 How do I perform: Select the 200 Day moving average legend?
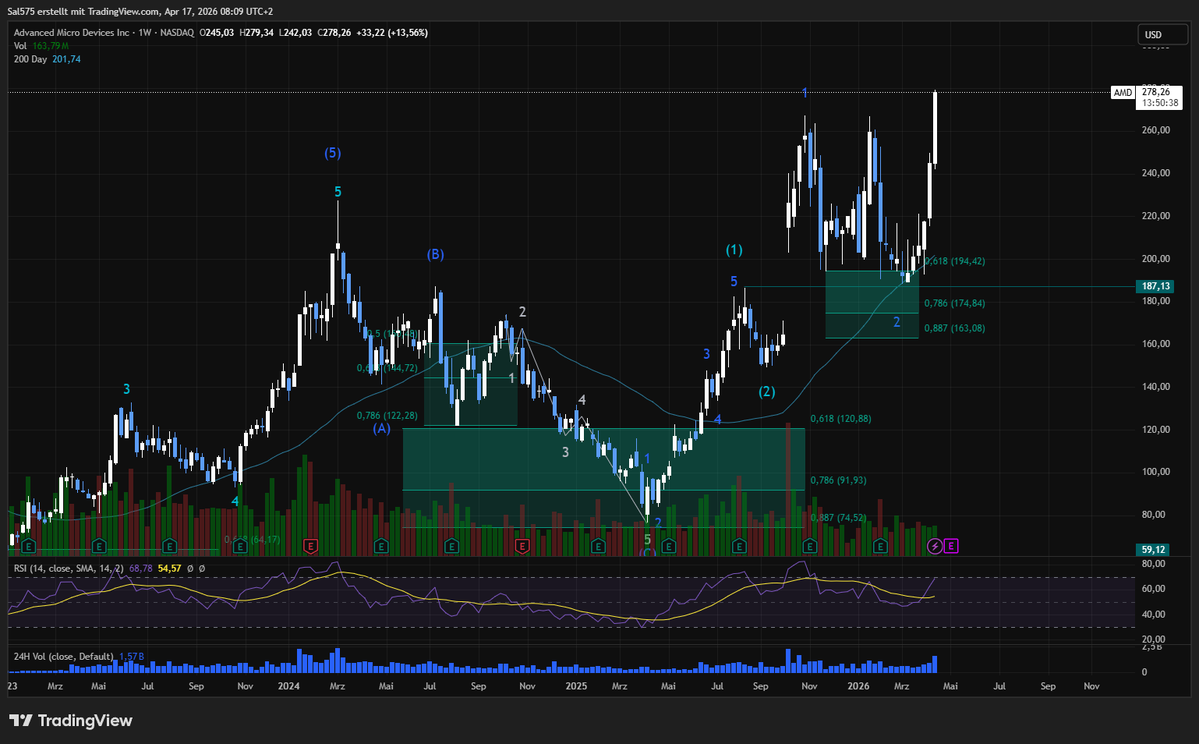(x=47, y=59)
